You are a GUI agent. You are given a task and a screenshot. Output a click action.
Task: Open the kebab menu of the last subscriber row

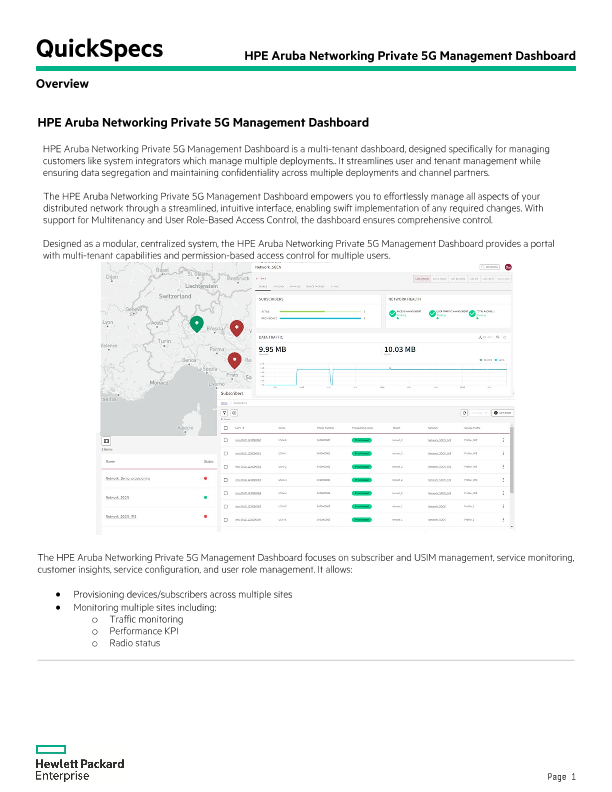point(503,519)
